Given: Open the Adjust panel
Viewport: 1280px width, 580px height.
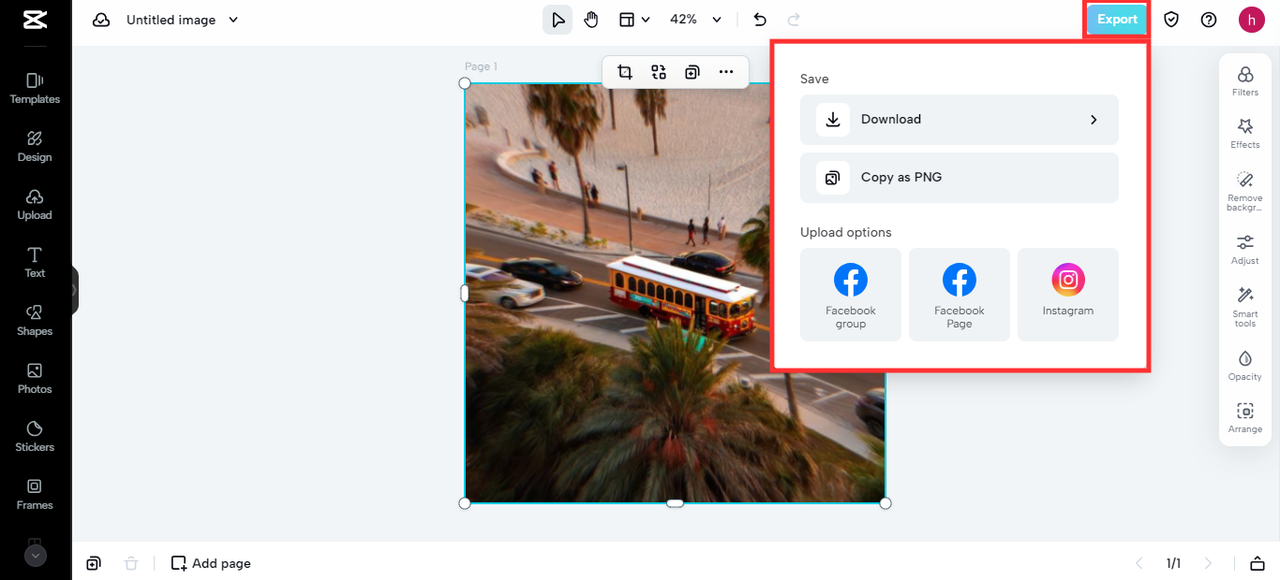Looking at the screenshot, I should pos(1245,250).
